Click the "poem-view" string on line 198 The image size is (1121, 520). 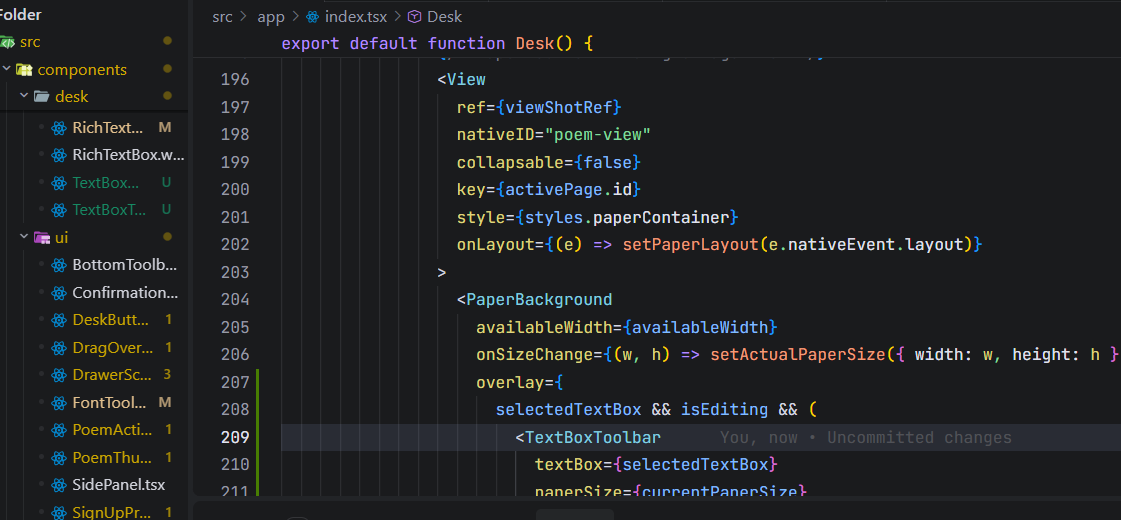tap(597, 134)
